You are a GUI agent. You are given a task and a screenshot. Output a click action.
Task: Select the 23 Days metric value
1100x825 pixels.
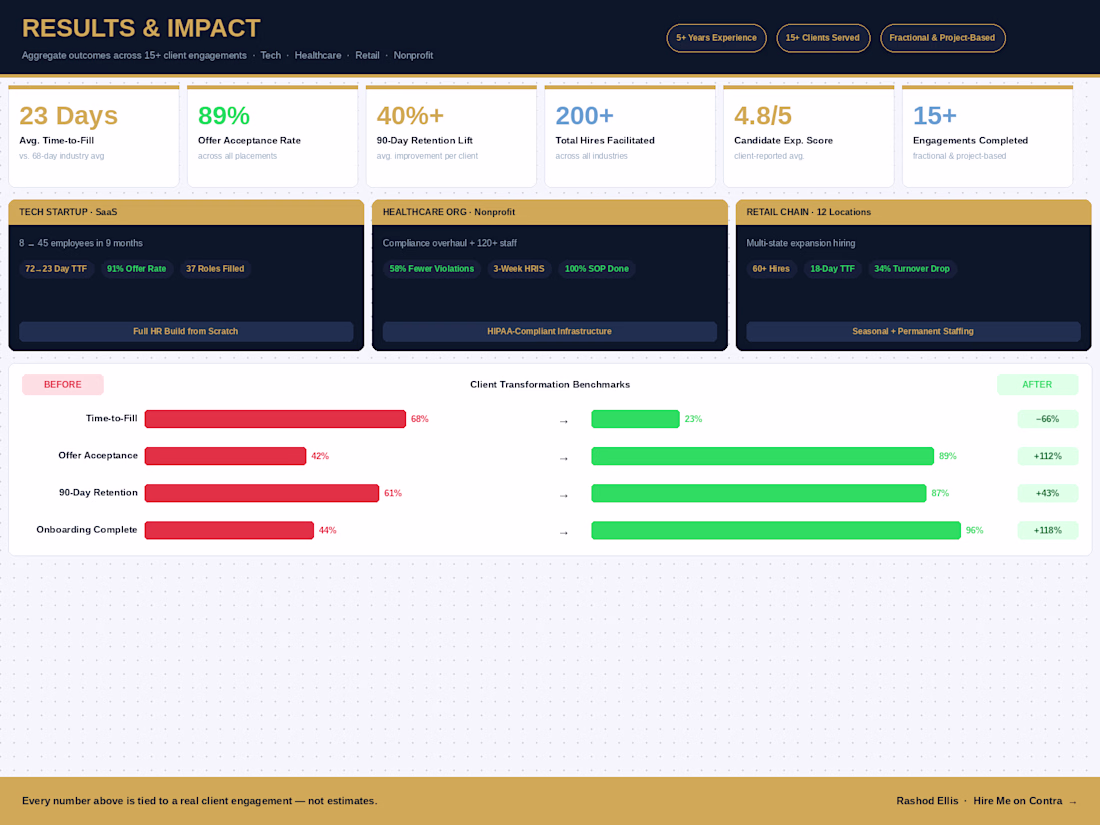tap(68, 116)
